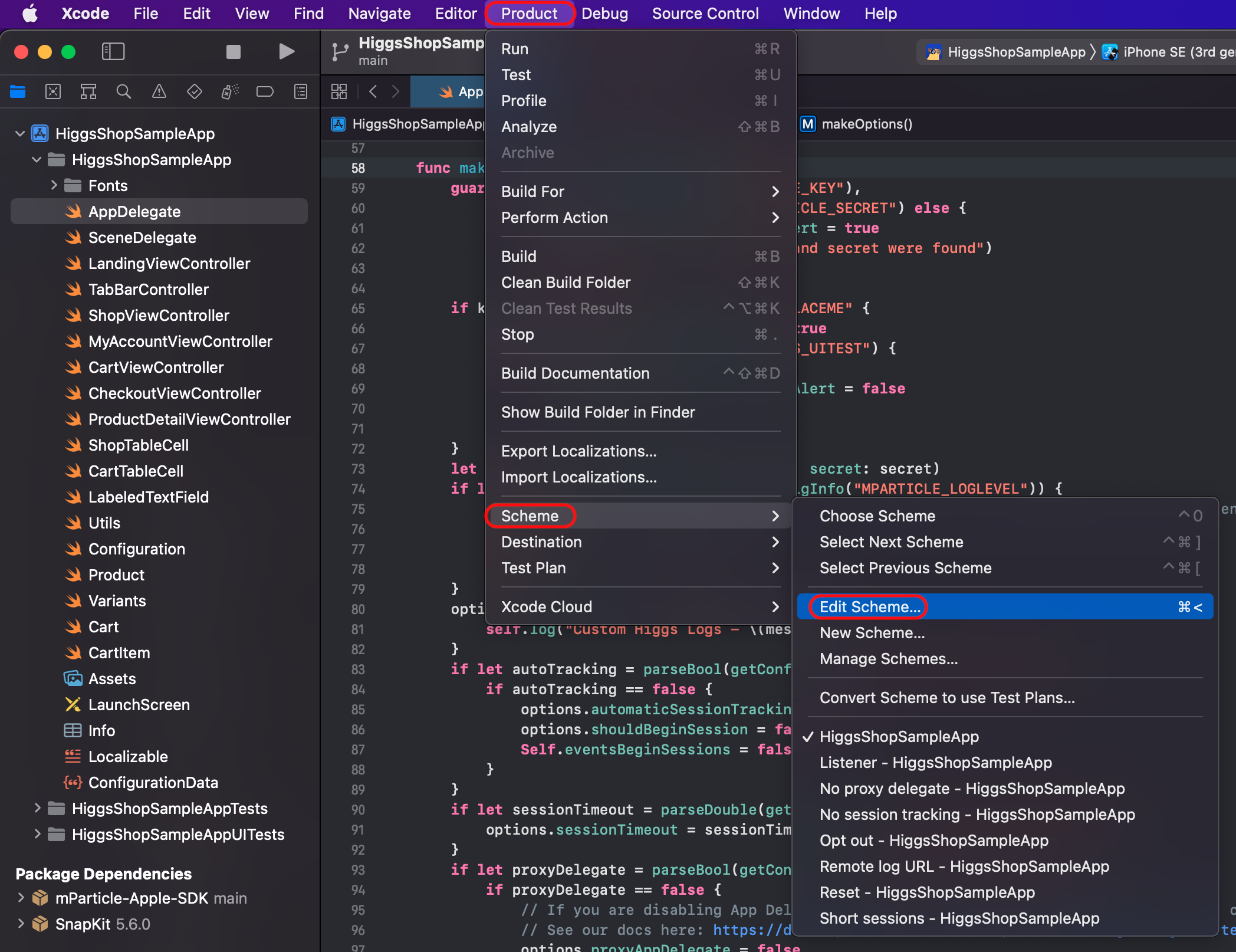
Task: Open the Test navigator diamond icon
Action: point(195,91)
